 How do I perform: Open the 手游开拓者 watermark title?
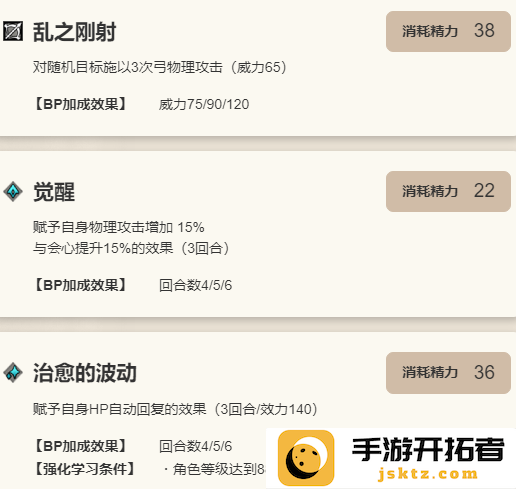point(428,450)
